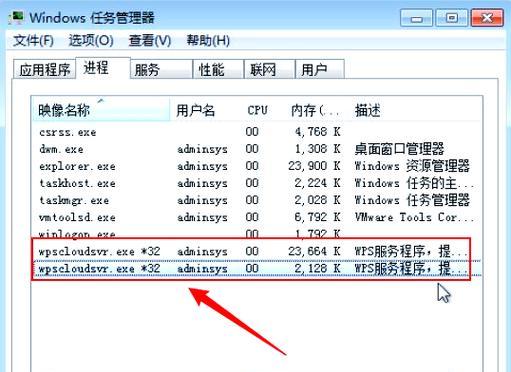511x372 pixels.
Task: Maximize the Task Manager window
Action: pyautogui.click(x=451, y=18)
